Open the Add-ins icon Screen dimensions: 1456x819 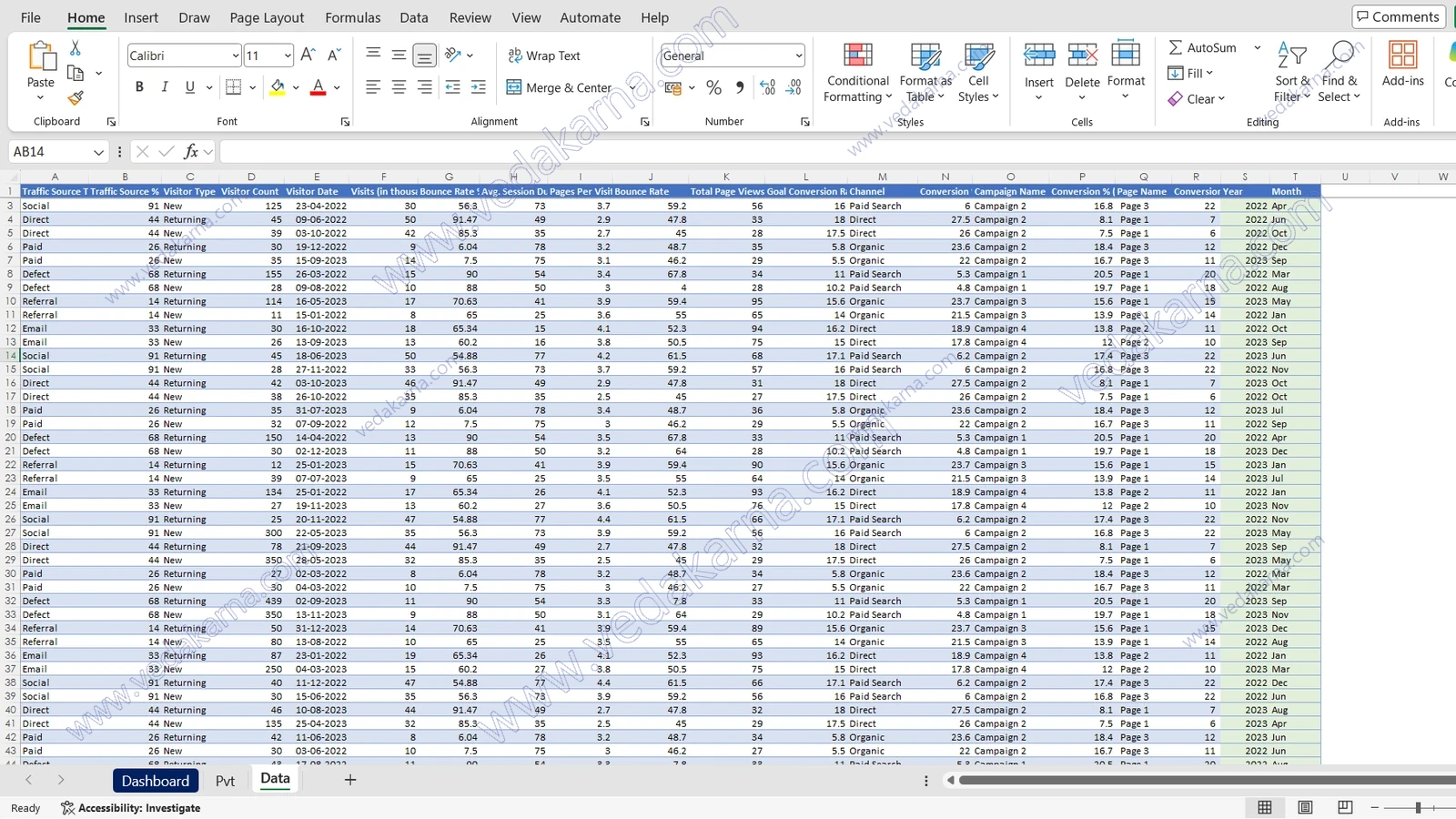1402,64
